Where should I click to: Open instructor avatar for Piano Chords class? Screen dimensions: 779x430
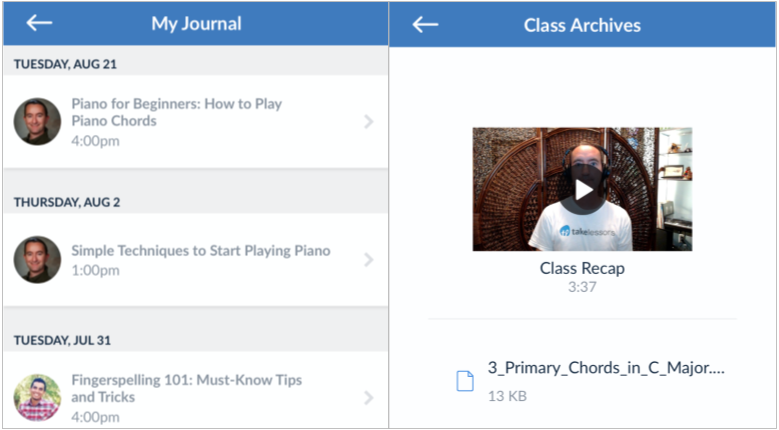[x=37, y=122]
